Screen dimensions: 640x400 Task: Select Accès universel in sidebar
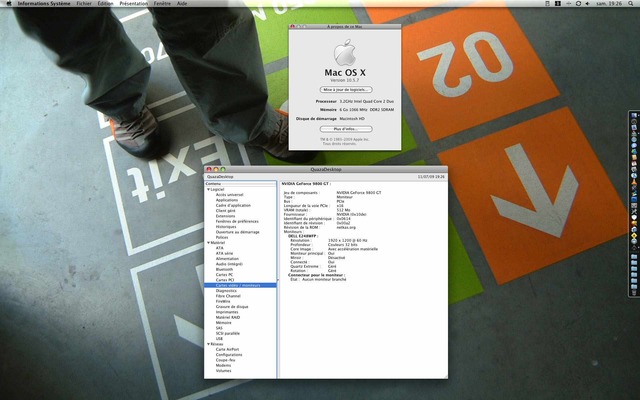pos(229,195)
